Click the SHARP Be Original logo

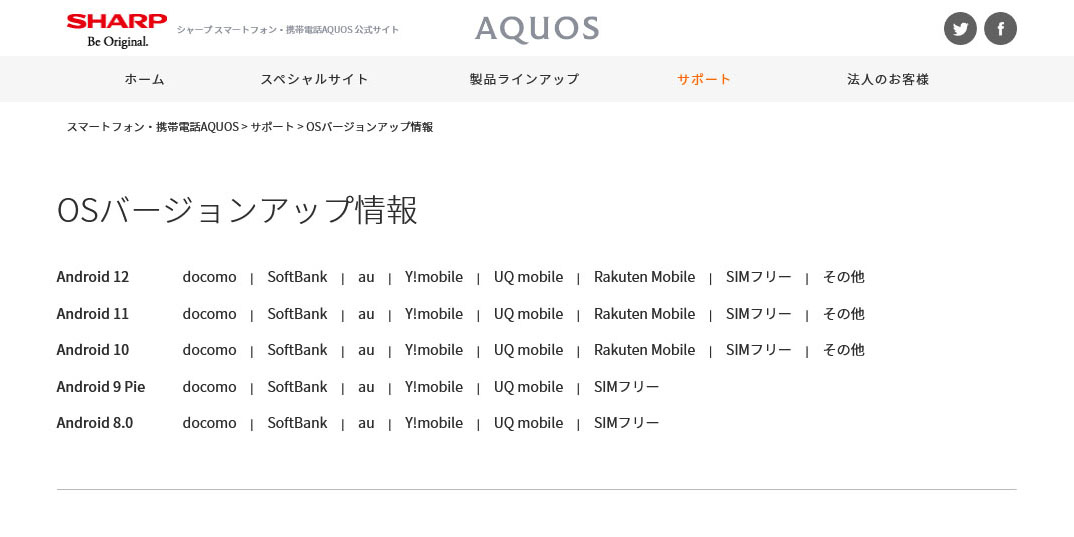[x=117, y=30]
